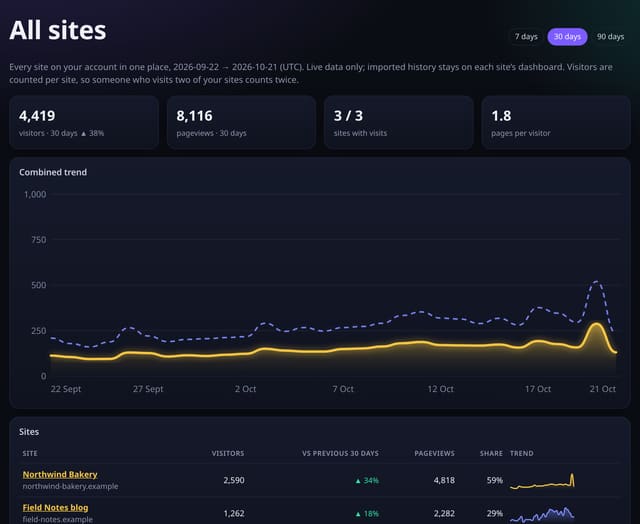
Task: Click the 21 Oct axis label
Action: pos(603,389)
